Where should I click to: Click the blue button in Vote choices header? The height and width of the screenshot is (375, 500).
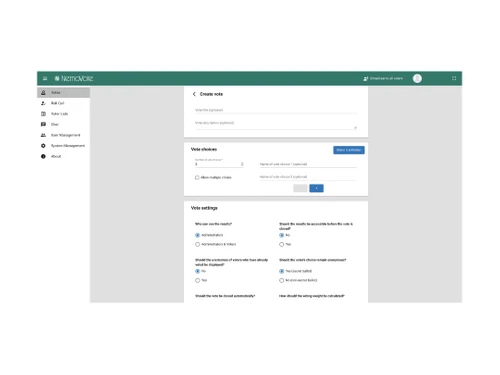349,150
